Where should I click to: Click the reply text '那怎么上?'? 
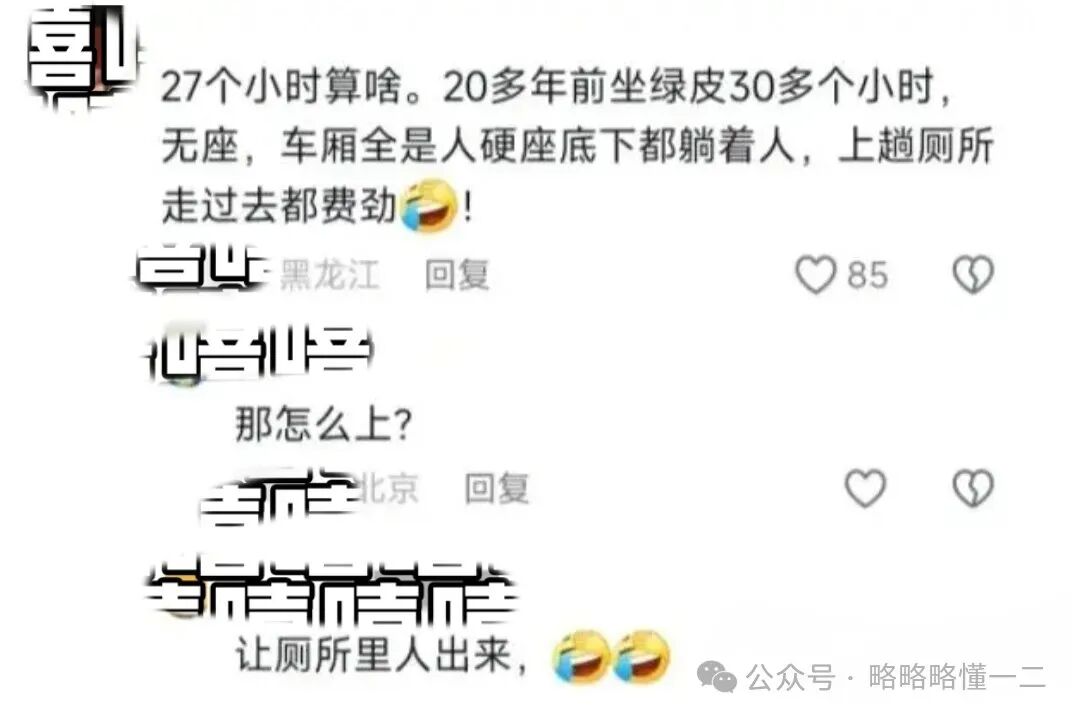[323, 424]
